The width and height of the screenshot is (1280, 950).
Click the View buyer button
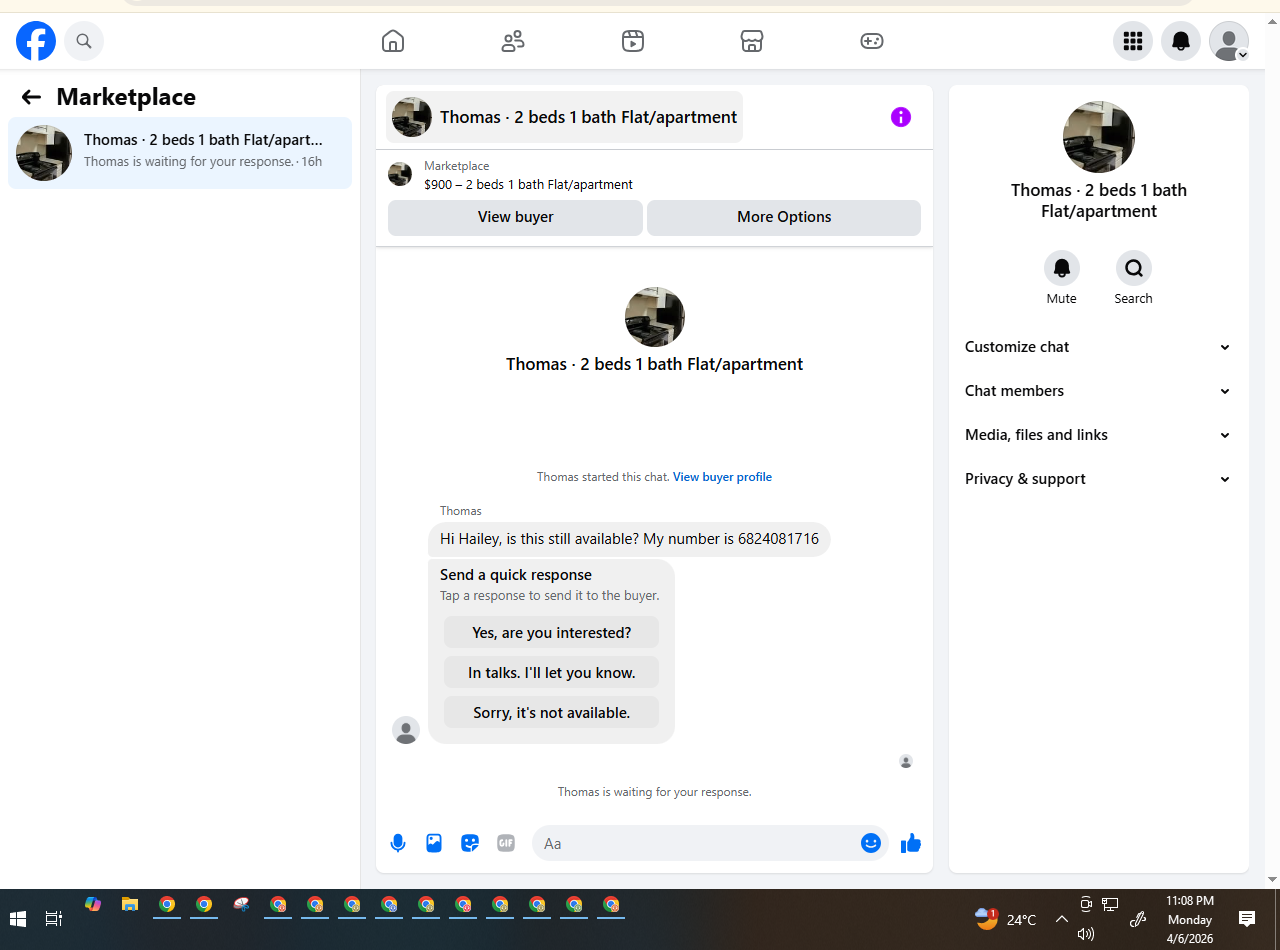pos(515,217)
